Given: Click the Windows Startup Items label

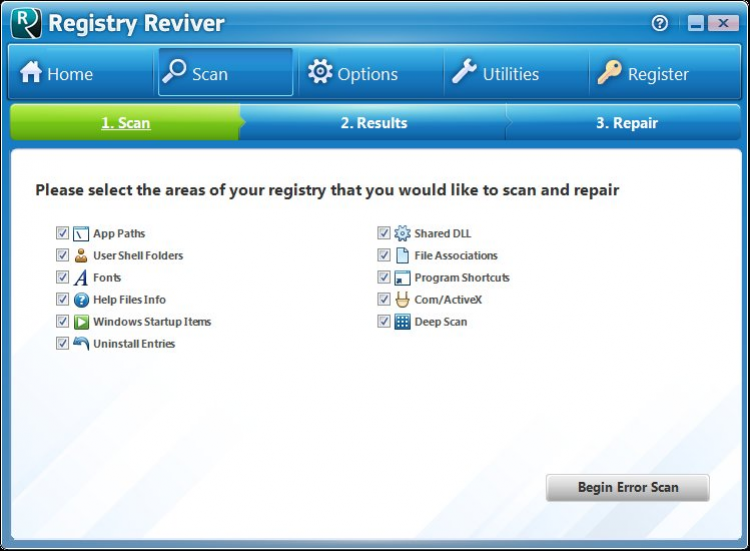Looking at the screenshot, I should coord(152,321).
